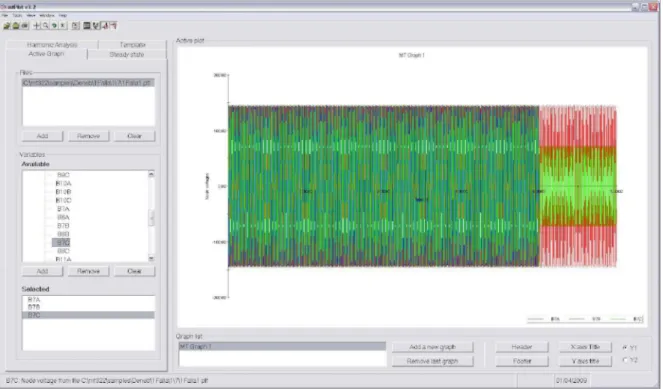Screen dimensions: 663x389
Task: Select highlighted B7C in the Selected list
Action: coord(88,315)
